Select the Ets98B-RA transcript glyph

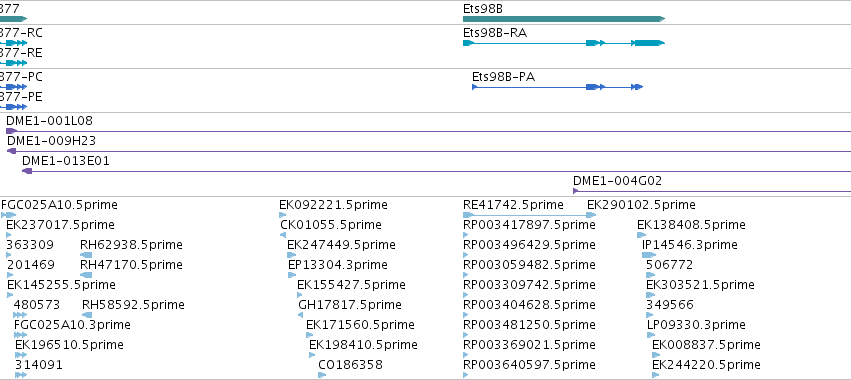[x=564, y=43]
